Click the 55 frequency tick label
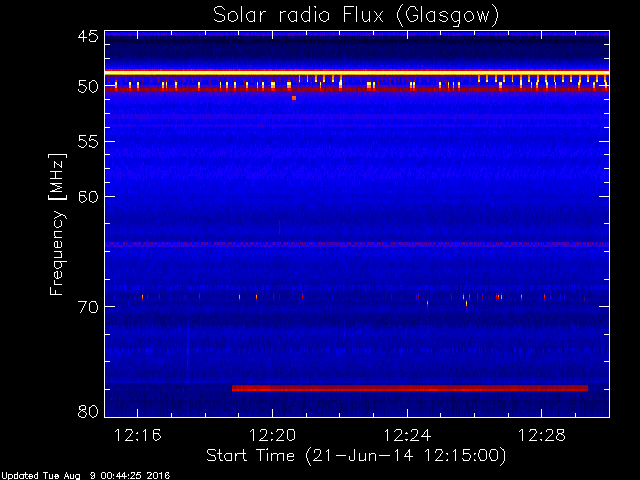The image size is (640, 480). click(x=88, y=142)
